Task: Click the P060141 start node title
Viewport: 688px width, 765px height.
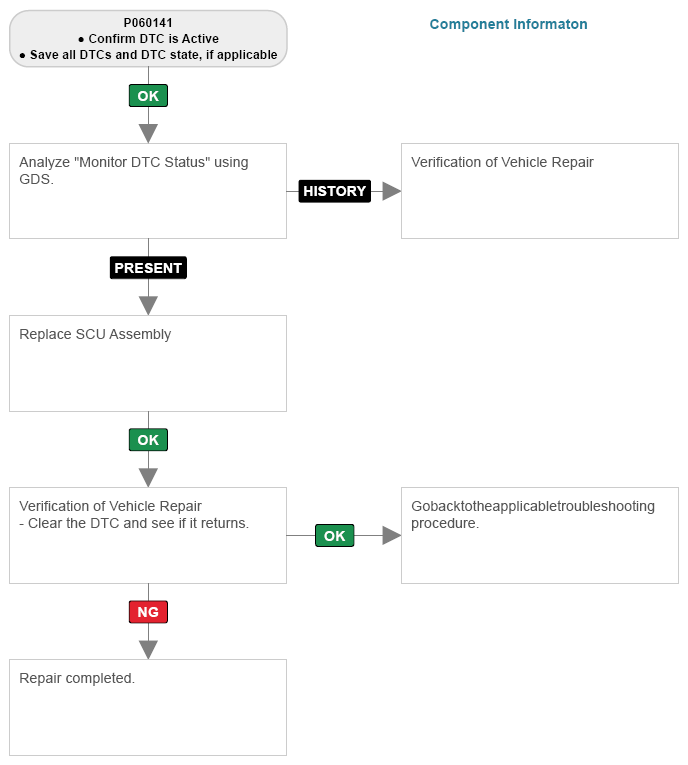Action: (x=148, y=23)
